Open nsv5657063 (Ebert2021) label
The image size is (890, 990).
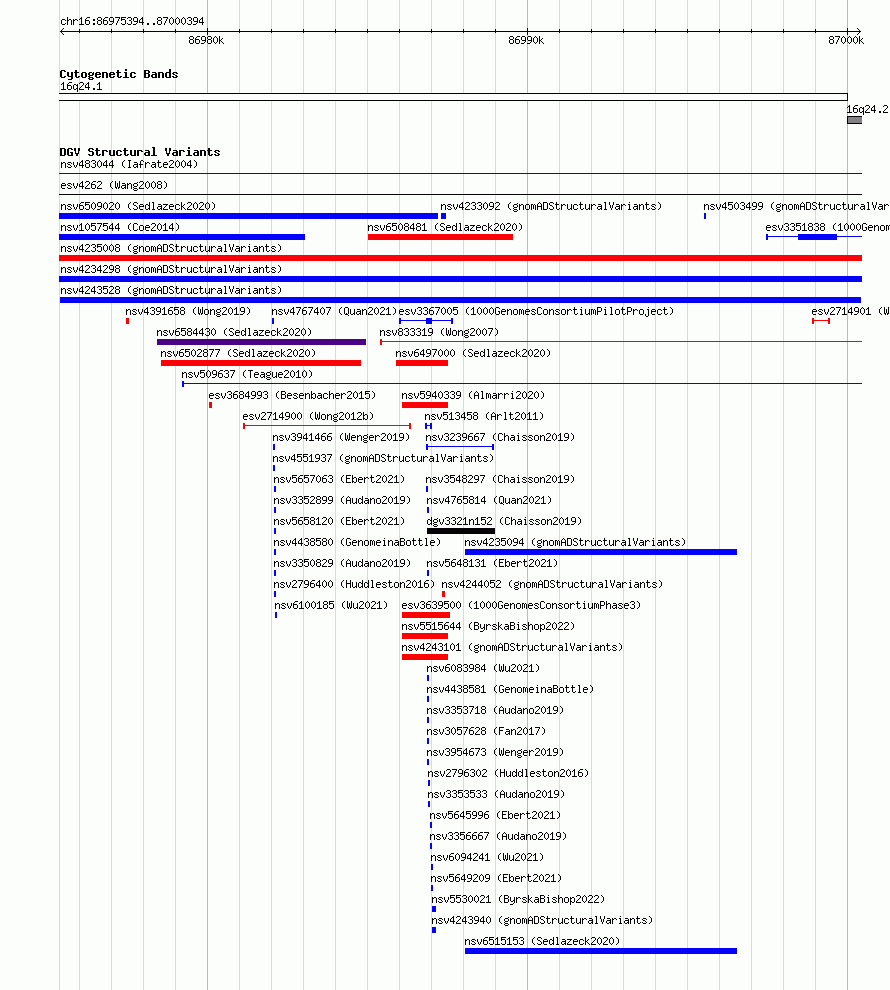[339, 479]
